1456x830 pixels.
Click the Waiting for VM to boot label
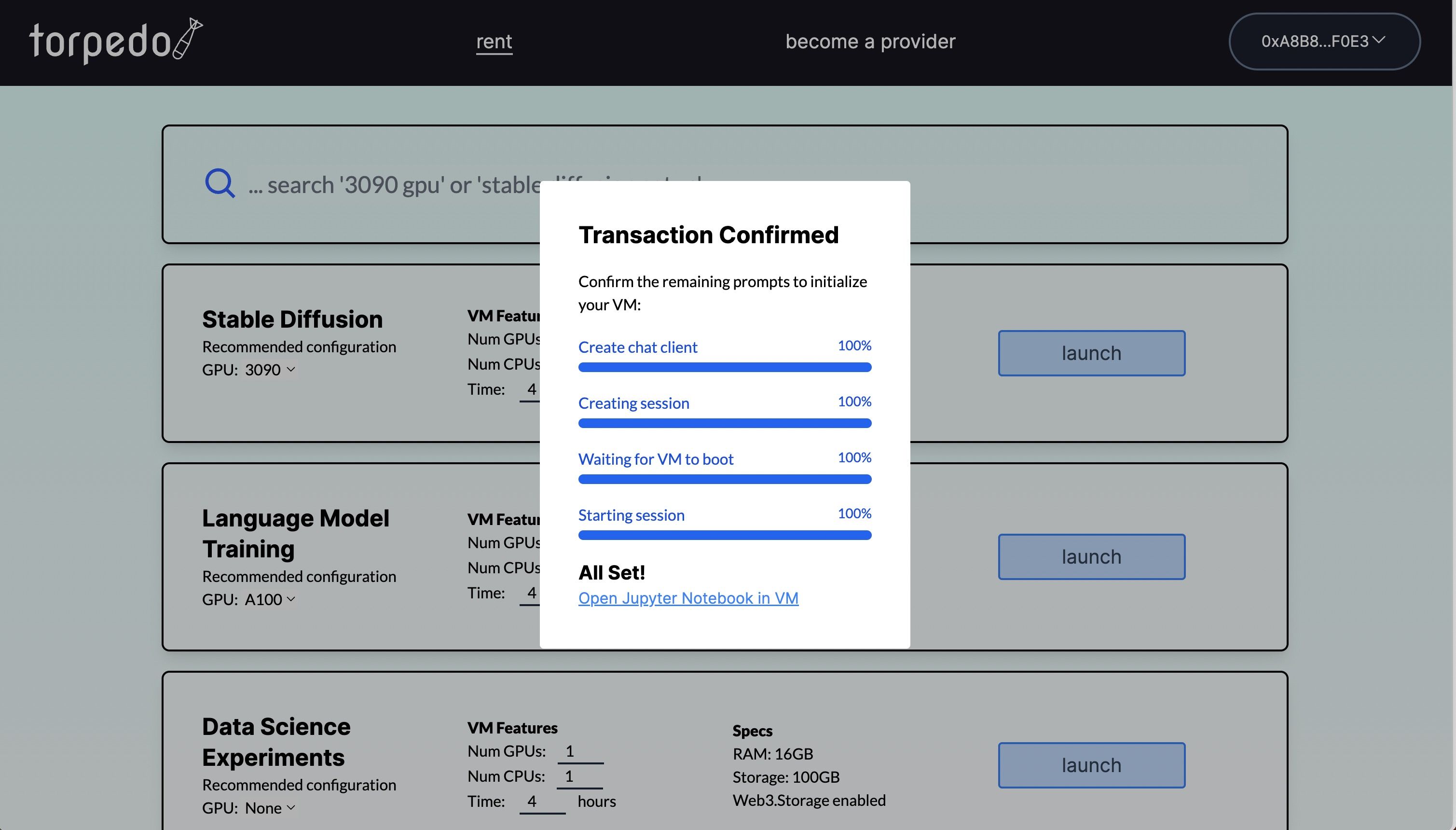(655, 459)
